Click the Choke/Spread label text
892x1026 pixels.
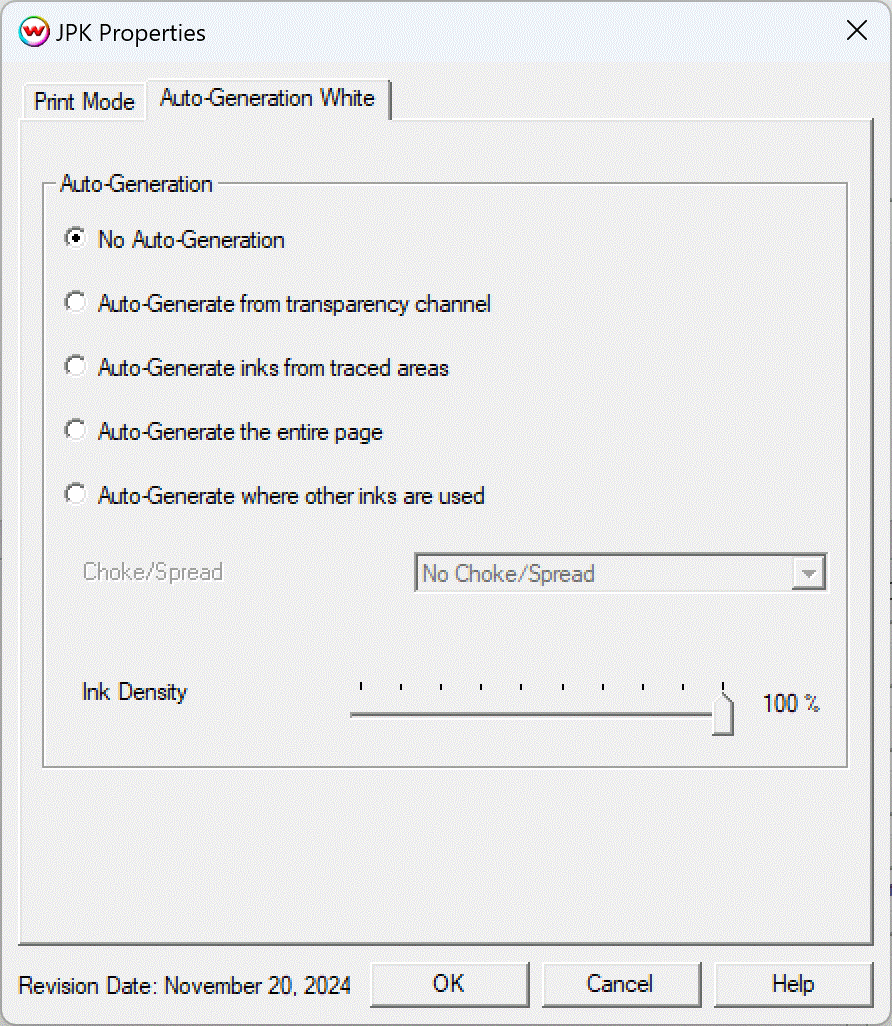152,573
